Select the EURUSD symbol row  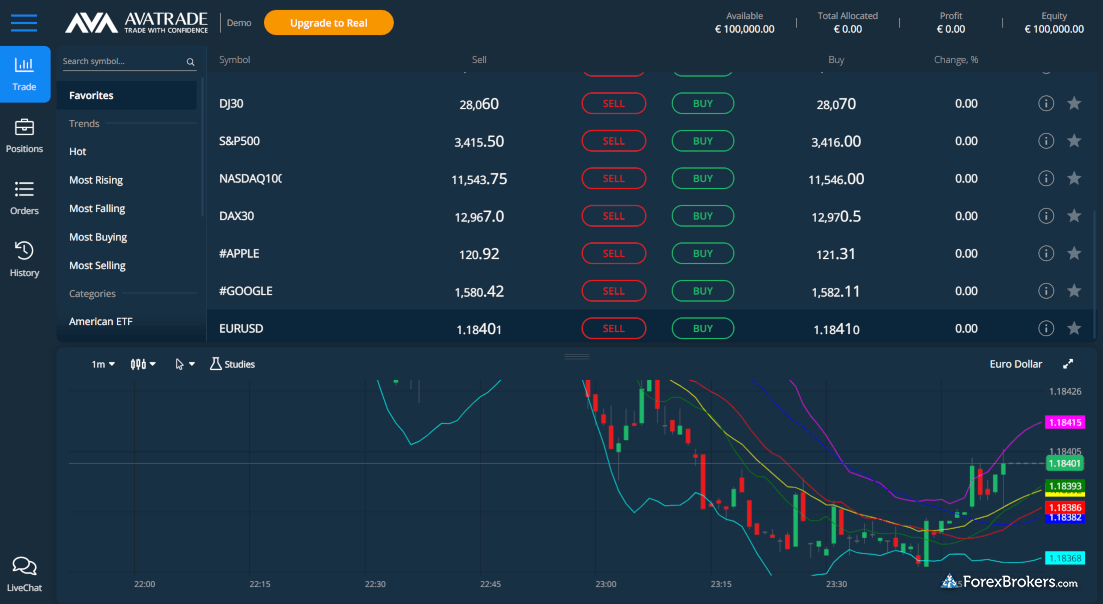(x=650, y=328)
